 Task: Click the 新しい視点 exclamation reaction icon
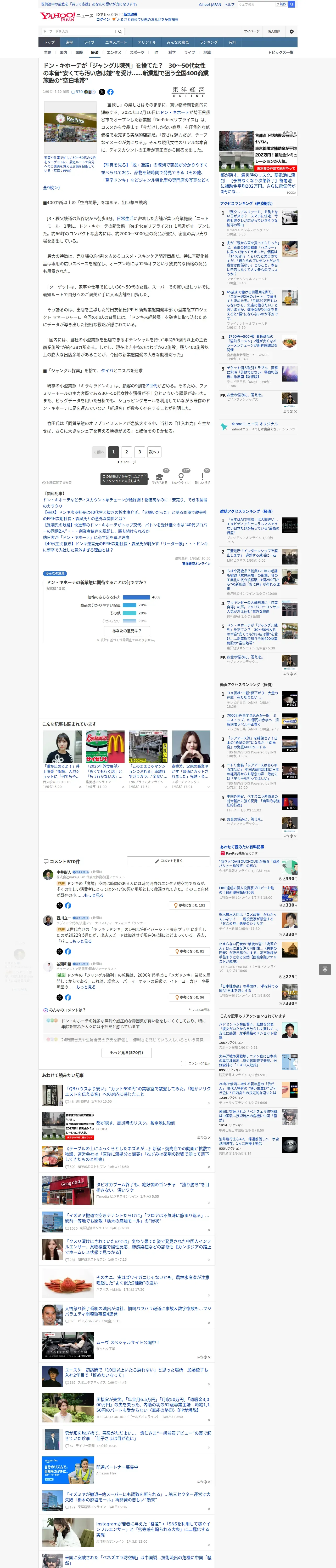pos(203,477)
